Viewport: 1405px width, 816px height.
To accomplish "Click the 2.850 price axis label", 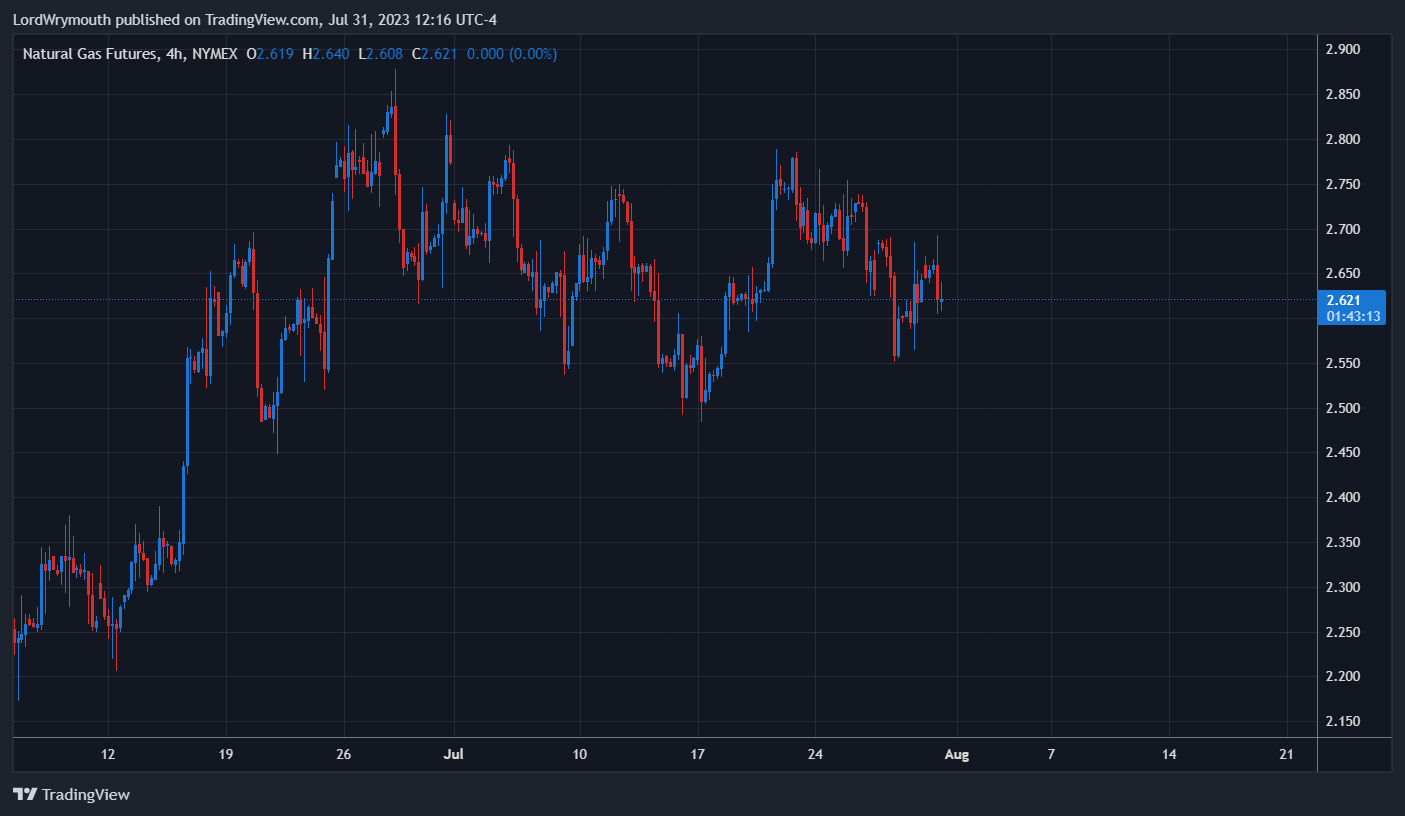I will point(1342,95).
